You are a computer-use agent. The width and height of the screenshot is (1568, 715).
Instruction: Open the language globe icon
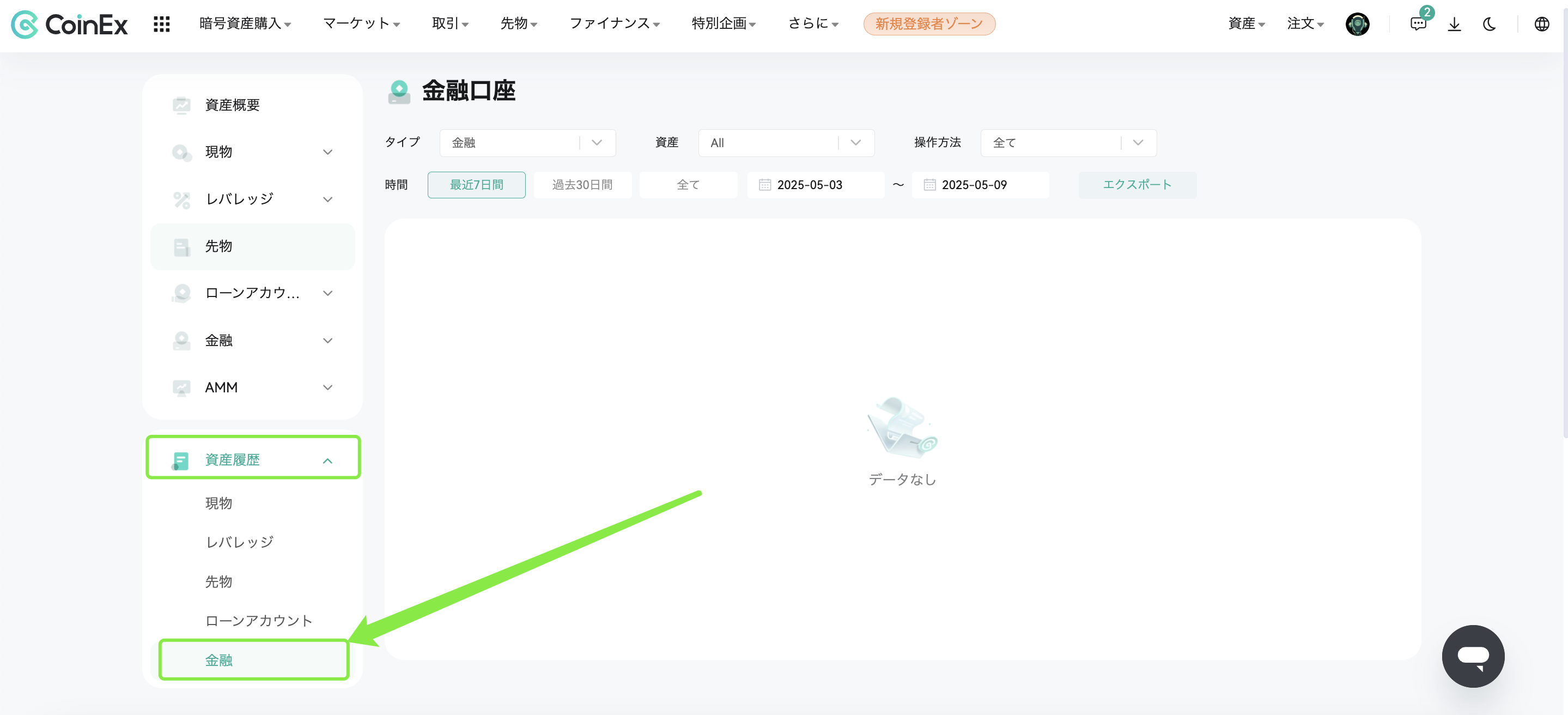(x=1541, y=25)
